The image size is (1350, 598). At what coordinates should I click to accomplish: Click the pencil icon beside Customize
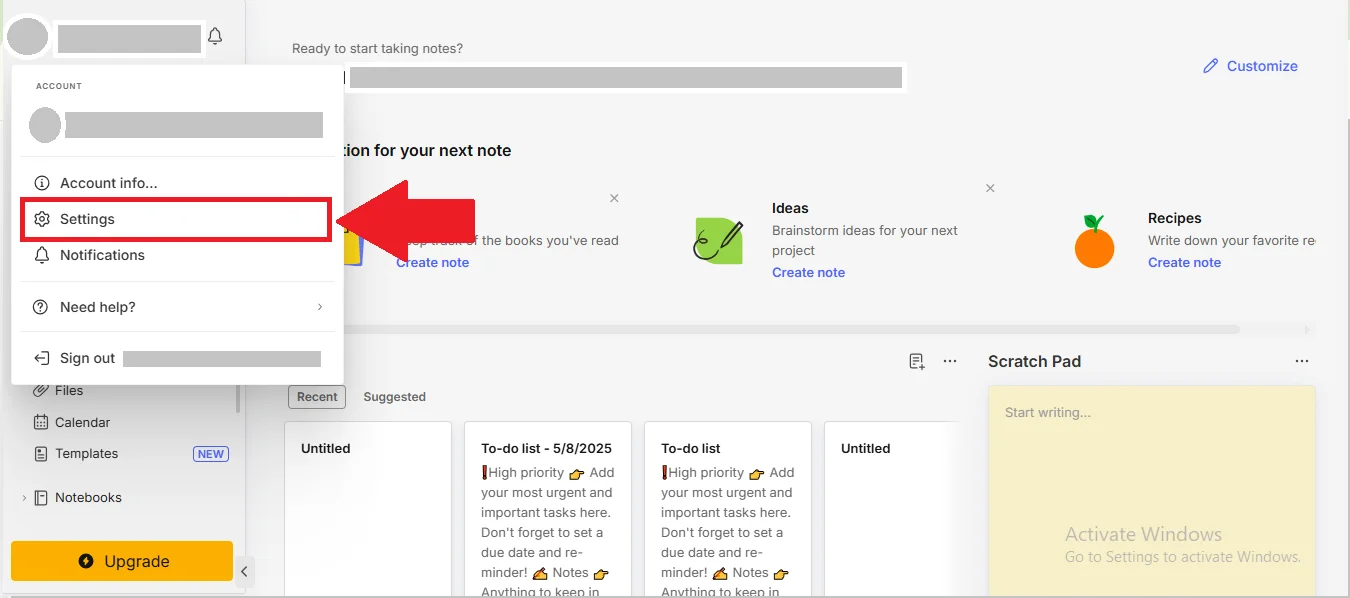pos(1211,66)
